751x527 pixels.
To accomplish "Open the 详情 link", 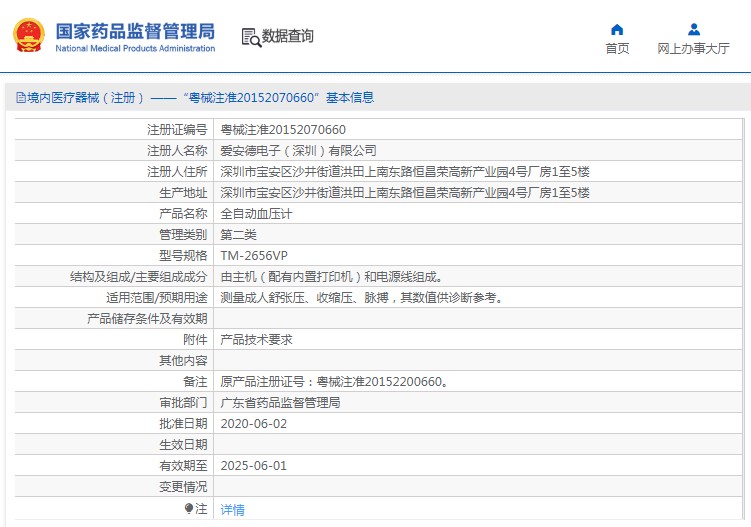I will [x=232, y=509].
